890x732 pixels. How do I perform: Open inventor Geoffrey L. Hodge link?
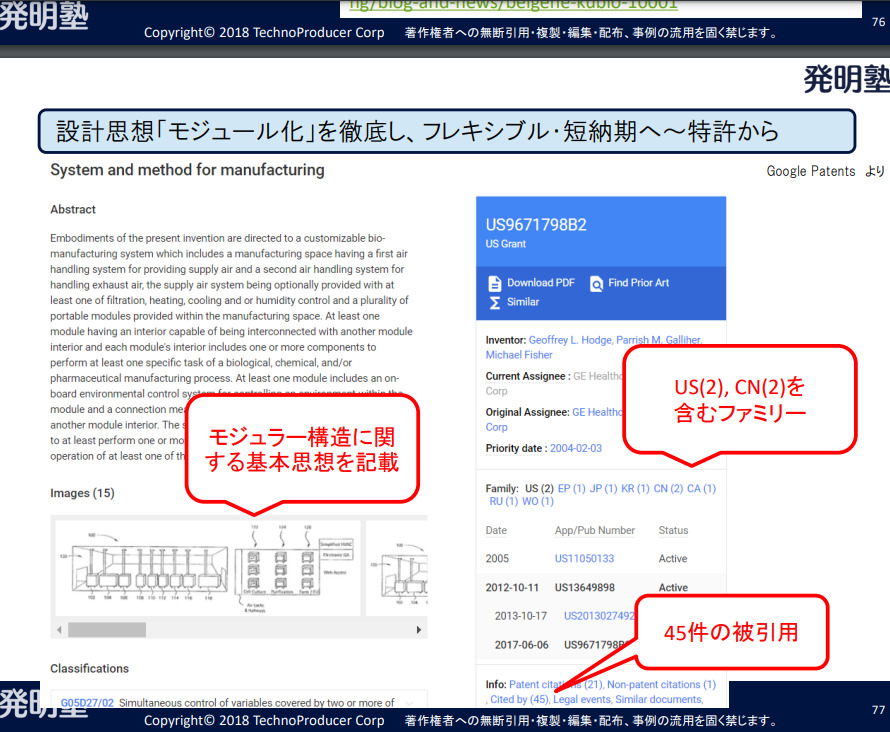pyautogui.click(x=570, y=340)
